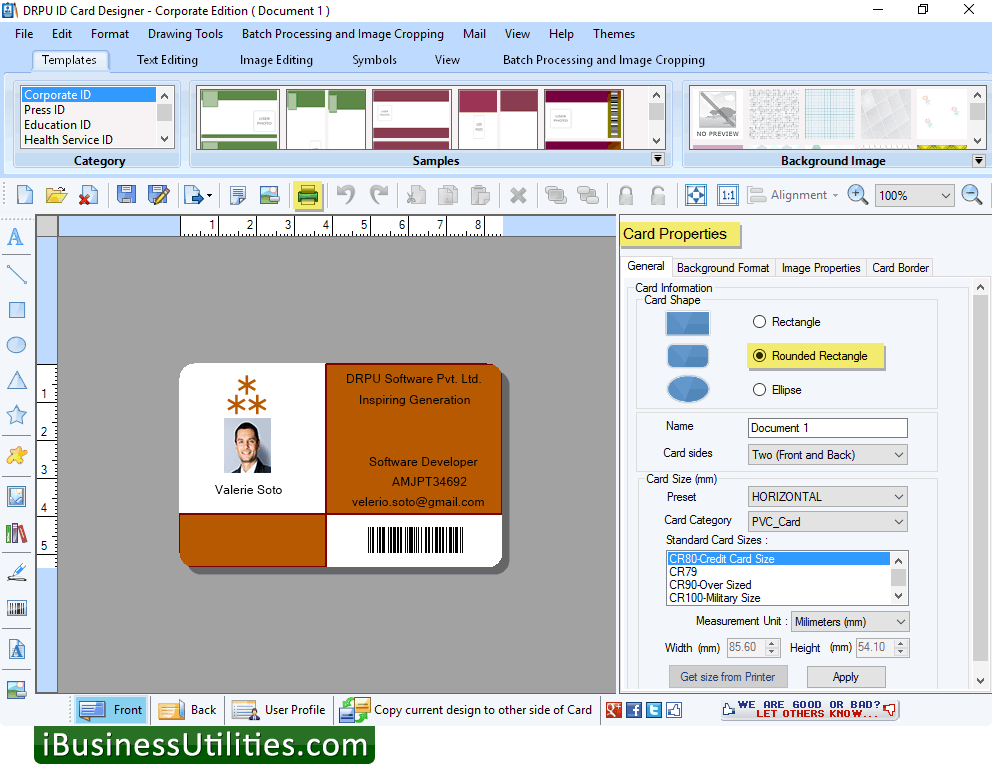Open the Alignment dropdown
The width and height of the screenshot is (992, 764).
pyautogui.click(x=793, y=195)
